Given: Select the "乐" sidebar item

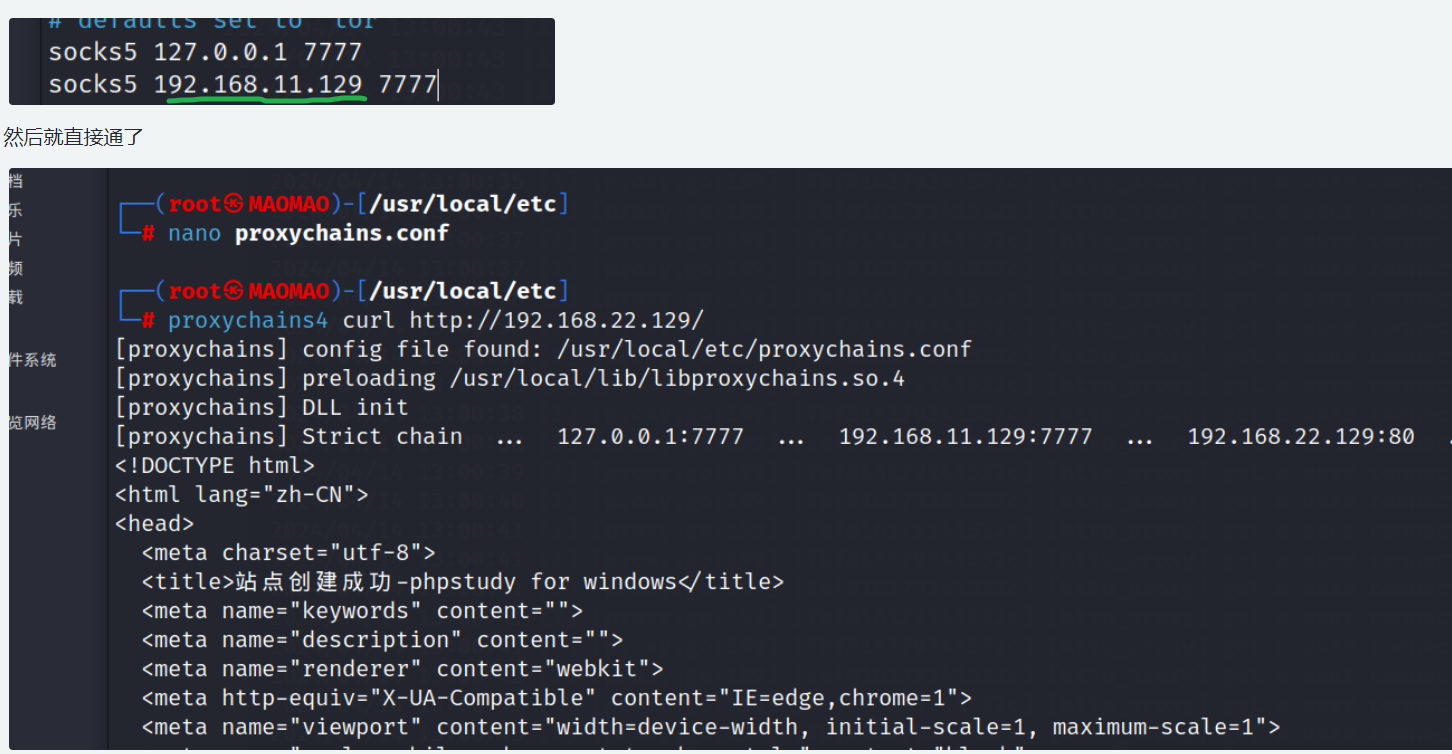Looking at the screenshot, I should pyautogui.click(x=15, y=210).
